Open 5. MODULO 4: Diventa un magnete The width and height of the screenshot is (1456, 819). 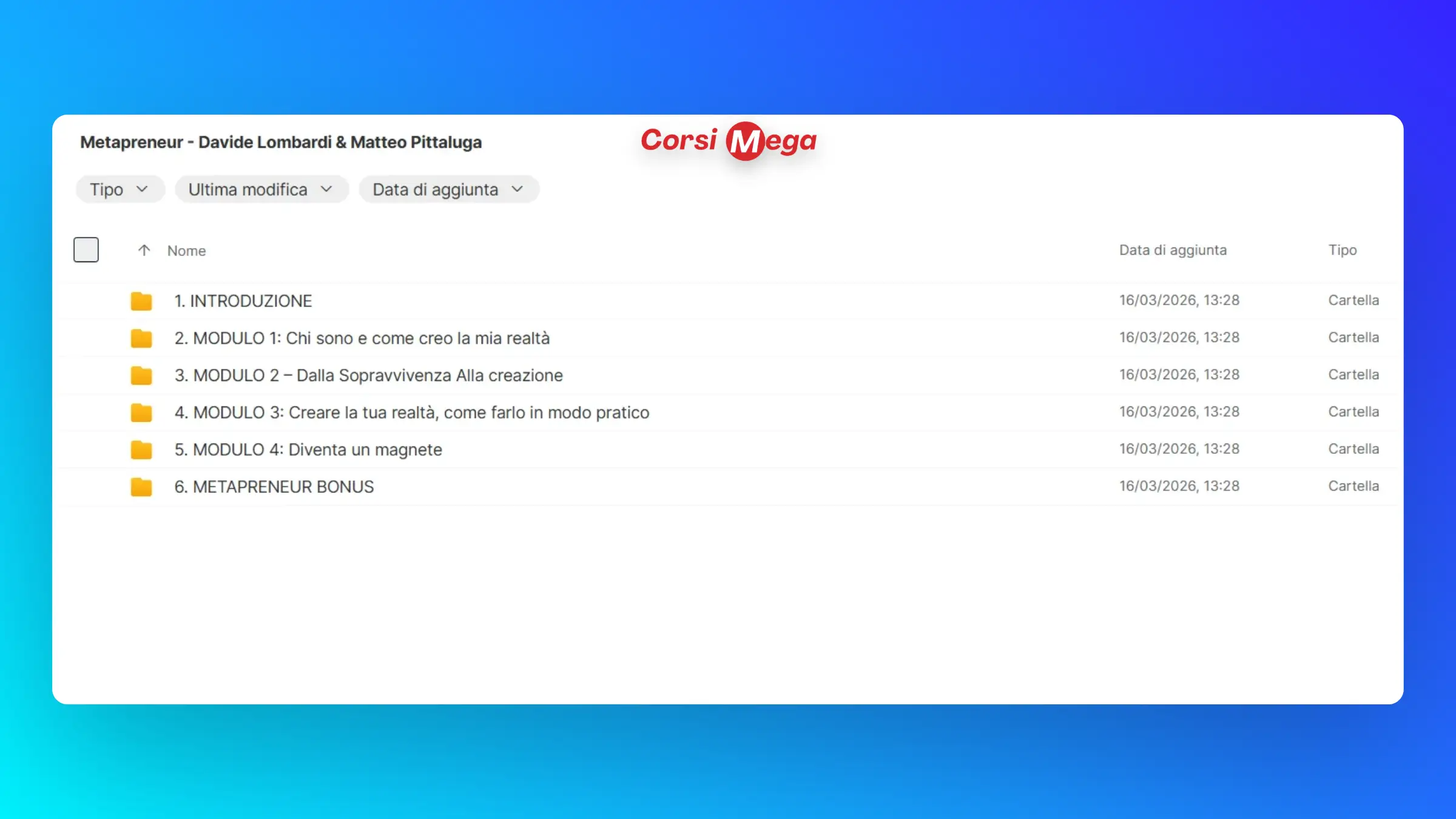(x=308, y=450)
